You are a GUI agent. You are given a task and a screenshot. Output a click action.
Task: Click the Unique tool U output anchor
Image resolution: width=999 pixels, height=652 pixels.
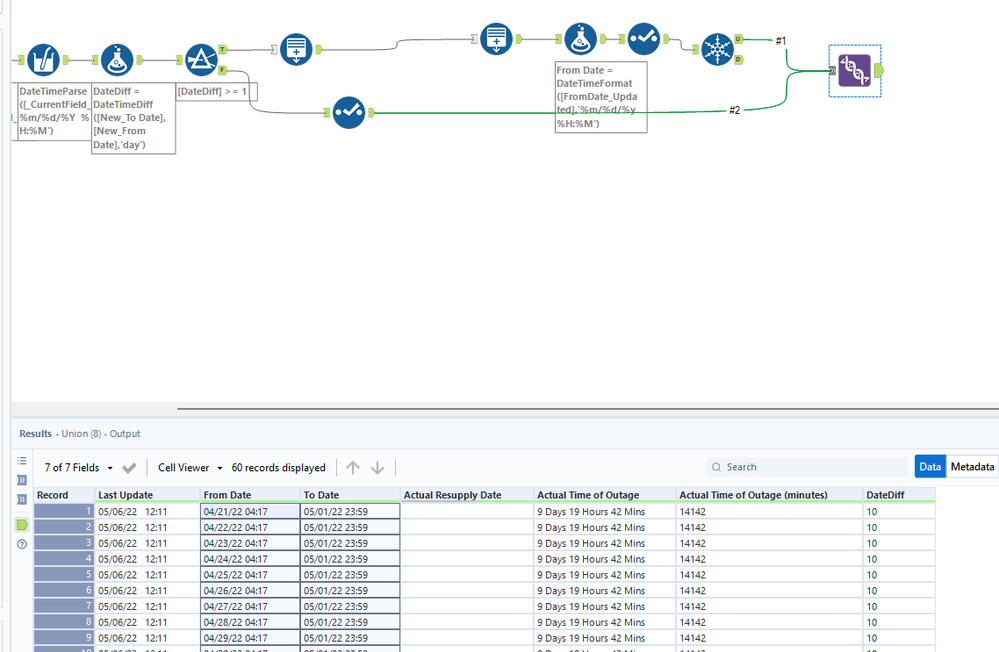[x=738, y=39]
